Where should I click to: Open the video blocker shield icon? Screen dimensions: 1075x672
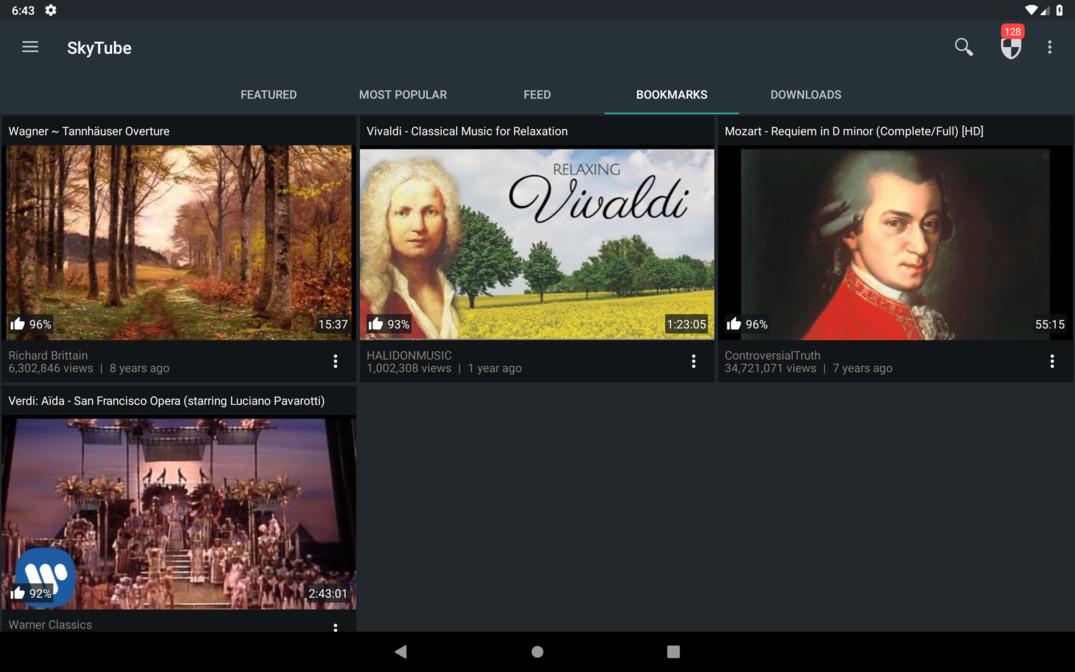1011,47
